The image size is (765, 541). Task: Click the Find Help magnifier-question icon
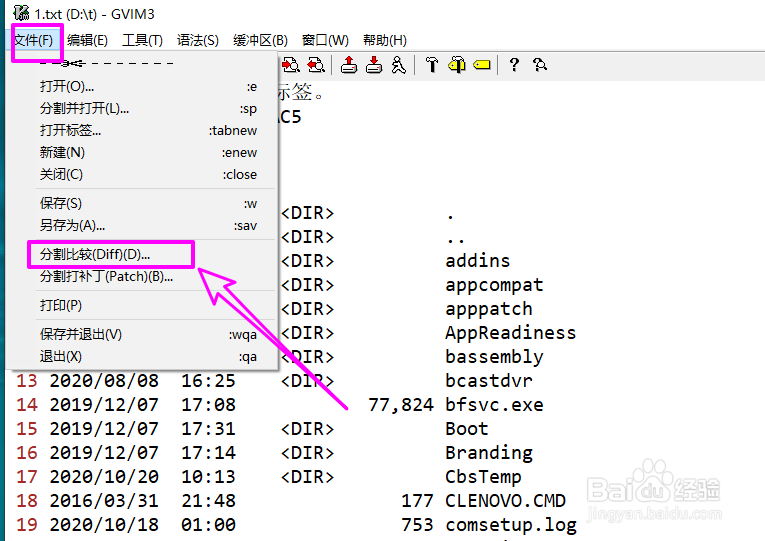tap(539, 64)
